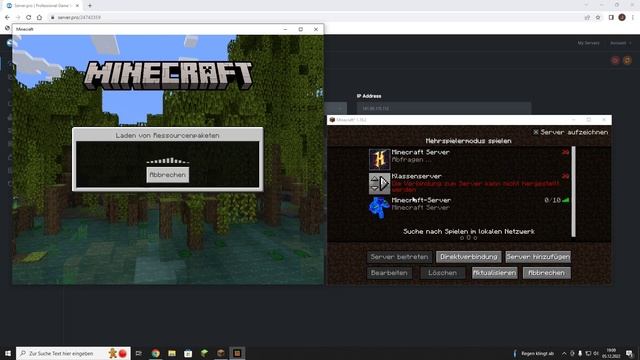Click the server.pro address bar
The image size is (640, 360).
(314, 18)
